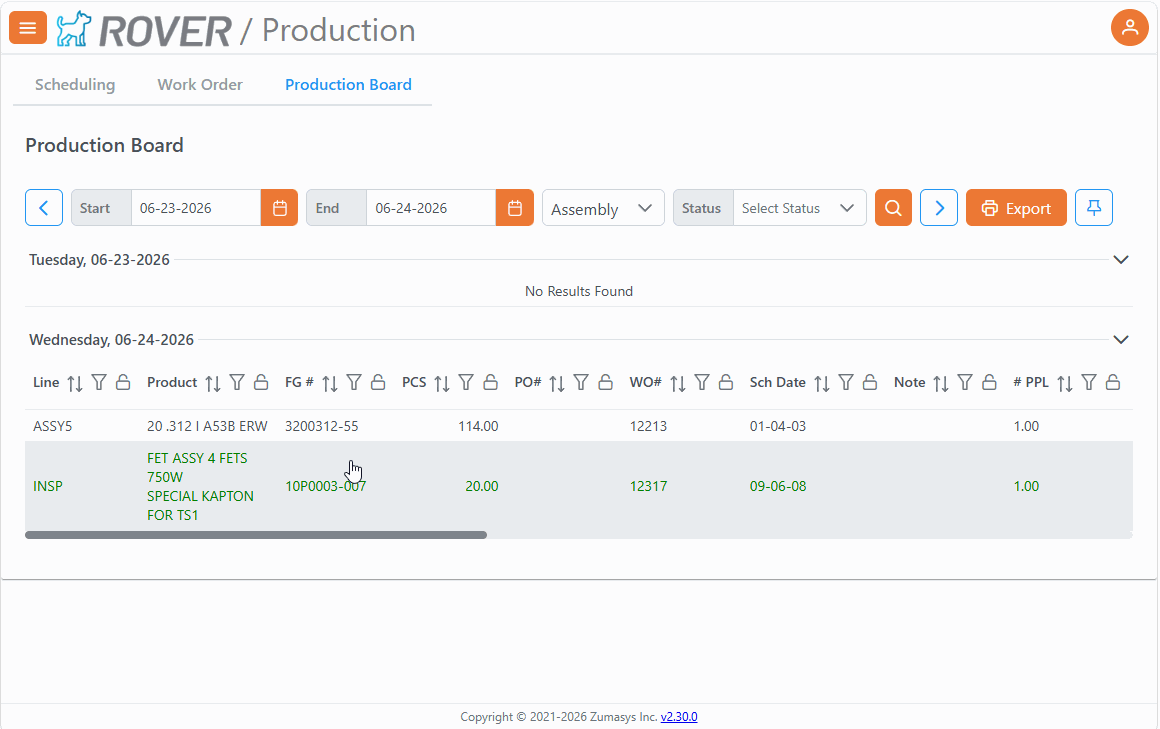Toggle lock on the FG # column

tap(378, 383)
